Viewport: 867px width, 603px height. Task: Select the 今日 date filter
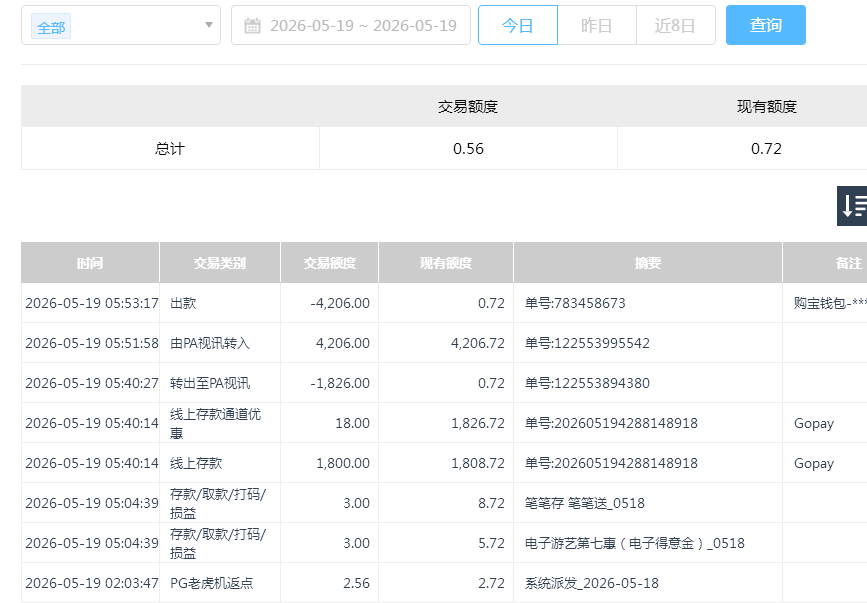point(518,25)
